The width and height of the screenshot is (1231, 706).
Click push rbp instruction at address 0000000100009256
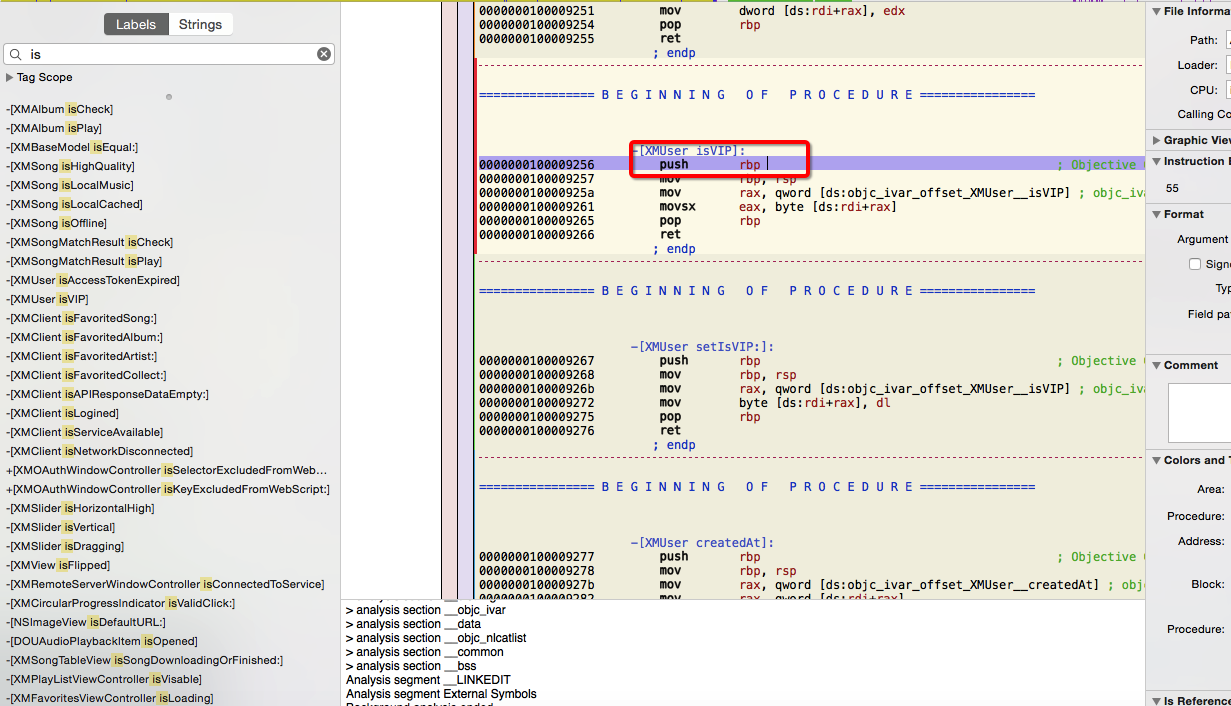[710, 164]
